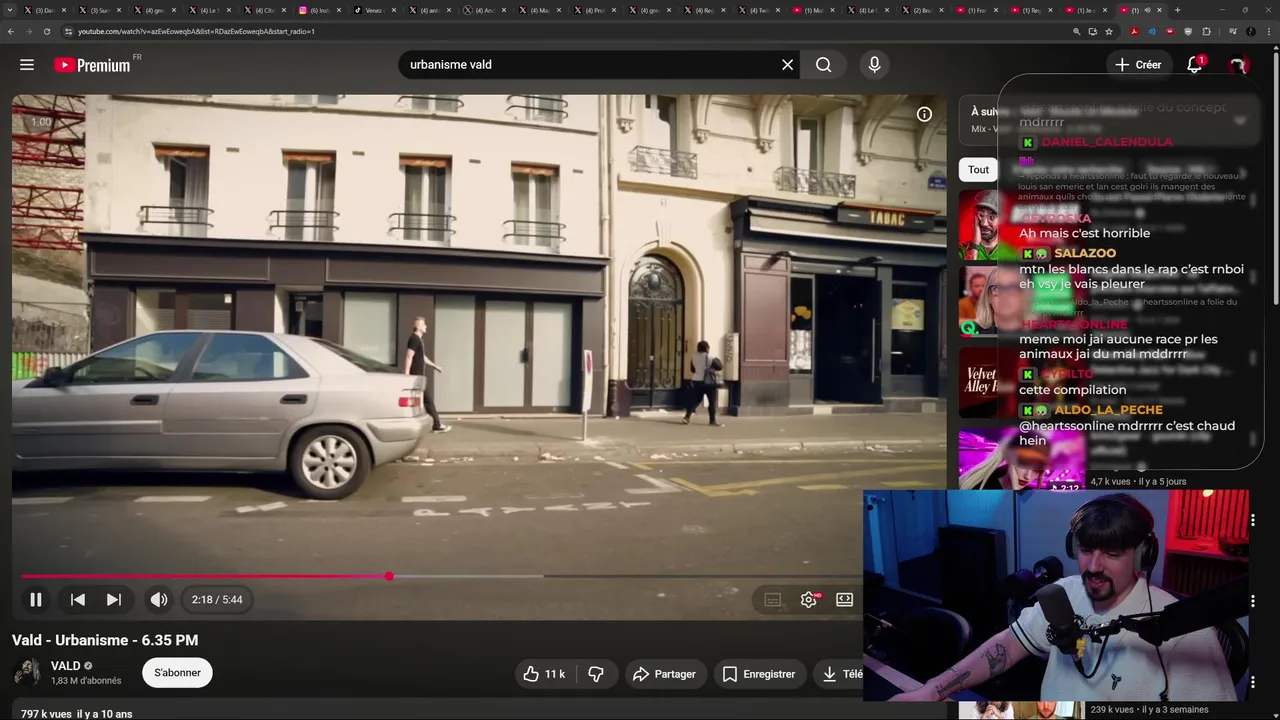Screen dimensions: 1280x720
Task: Click the video title Vald - Urbanisme
Action: 105,640
